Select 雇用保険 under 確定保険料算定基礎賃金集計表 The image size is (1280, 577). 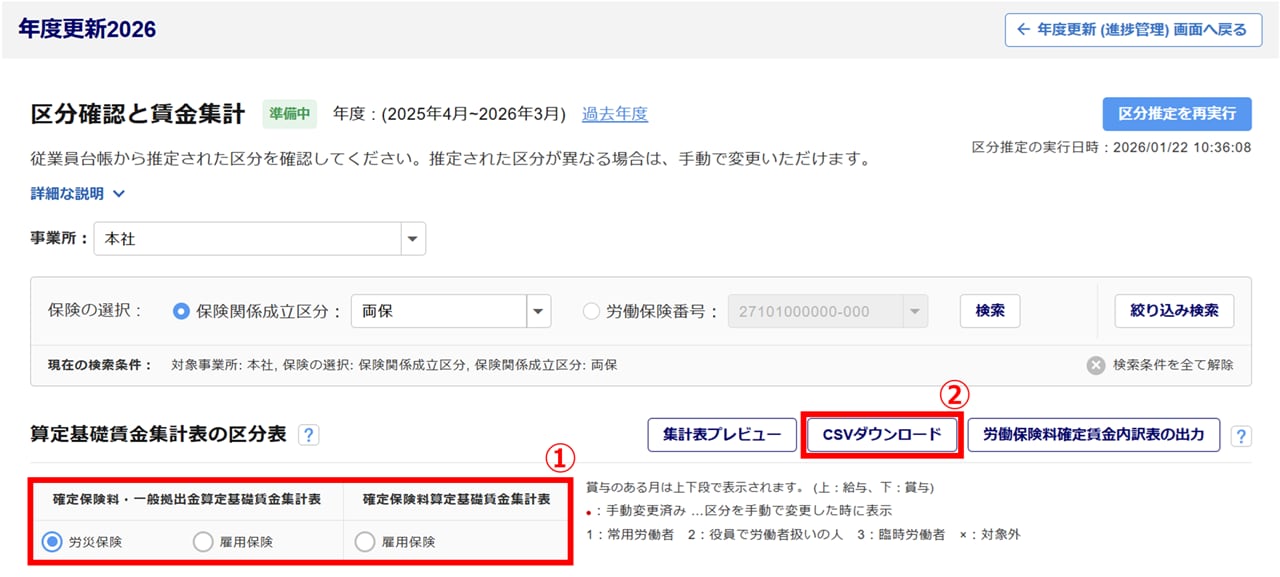coord(365,542)
